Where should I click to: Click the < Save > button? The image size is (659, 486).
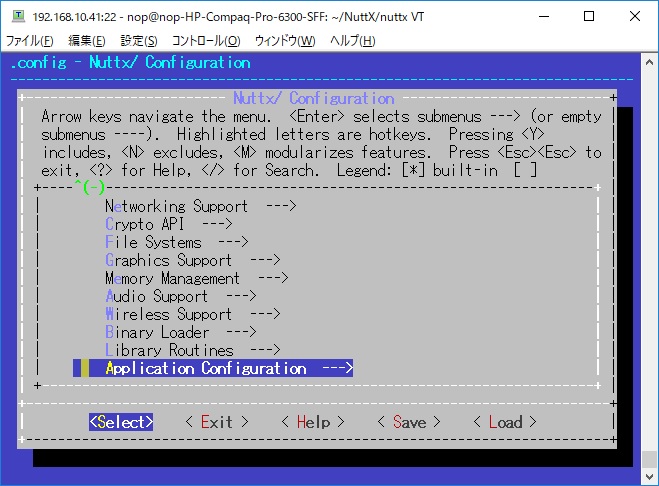[409, 422]
